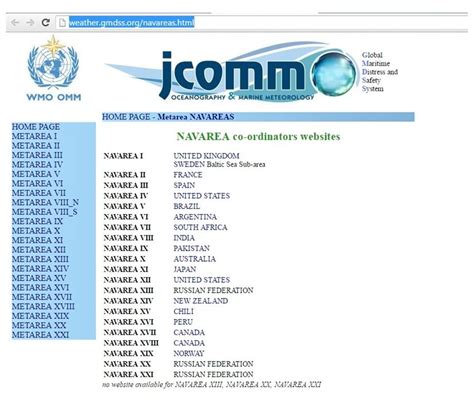The width and height of the screenshot is (474, 408).
Task: Click HOME PAGE in the breadcrumb bar
Action: (x=126, y=117)
